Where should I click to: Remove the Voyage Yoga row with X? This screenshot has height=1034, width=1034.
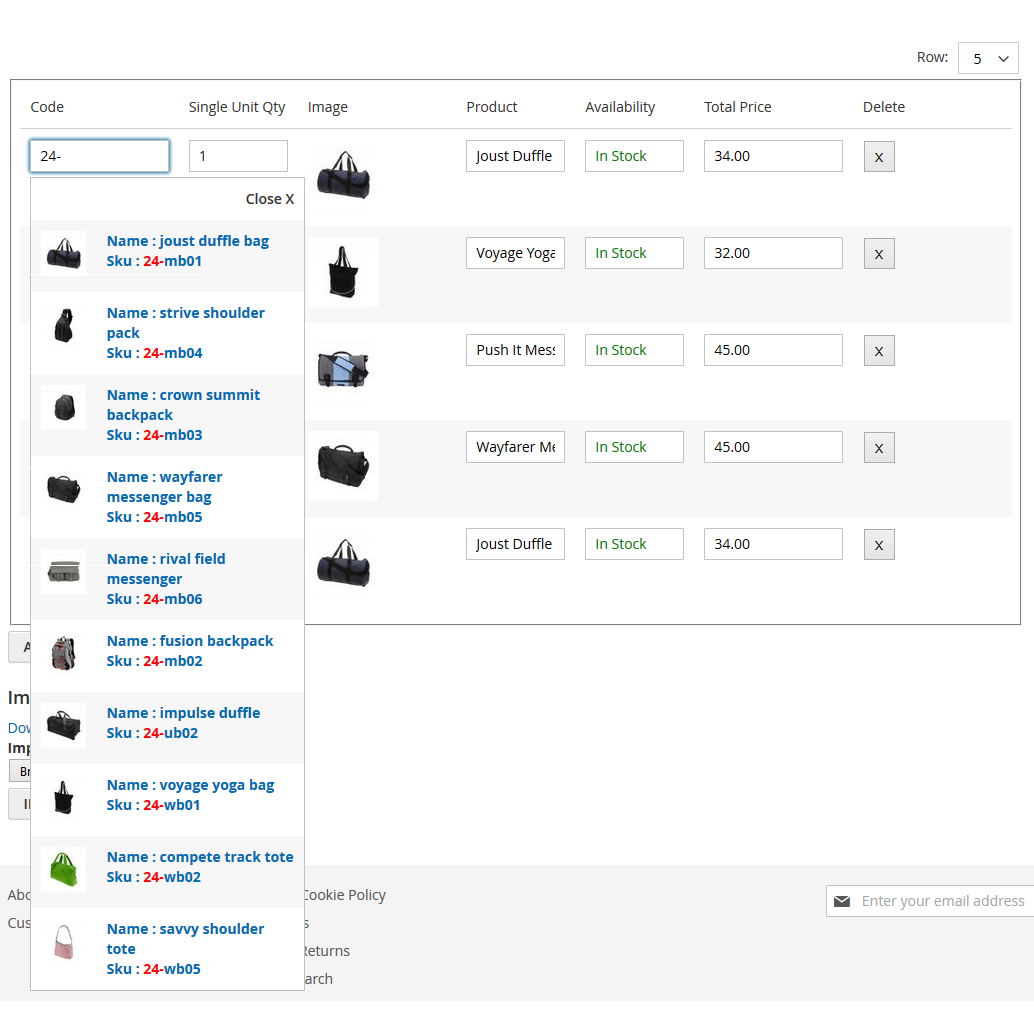(879, 254)
